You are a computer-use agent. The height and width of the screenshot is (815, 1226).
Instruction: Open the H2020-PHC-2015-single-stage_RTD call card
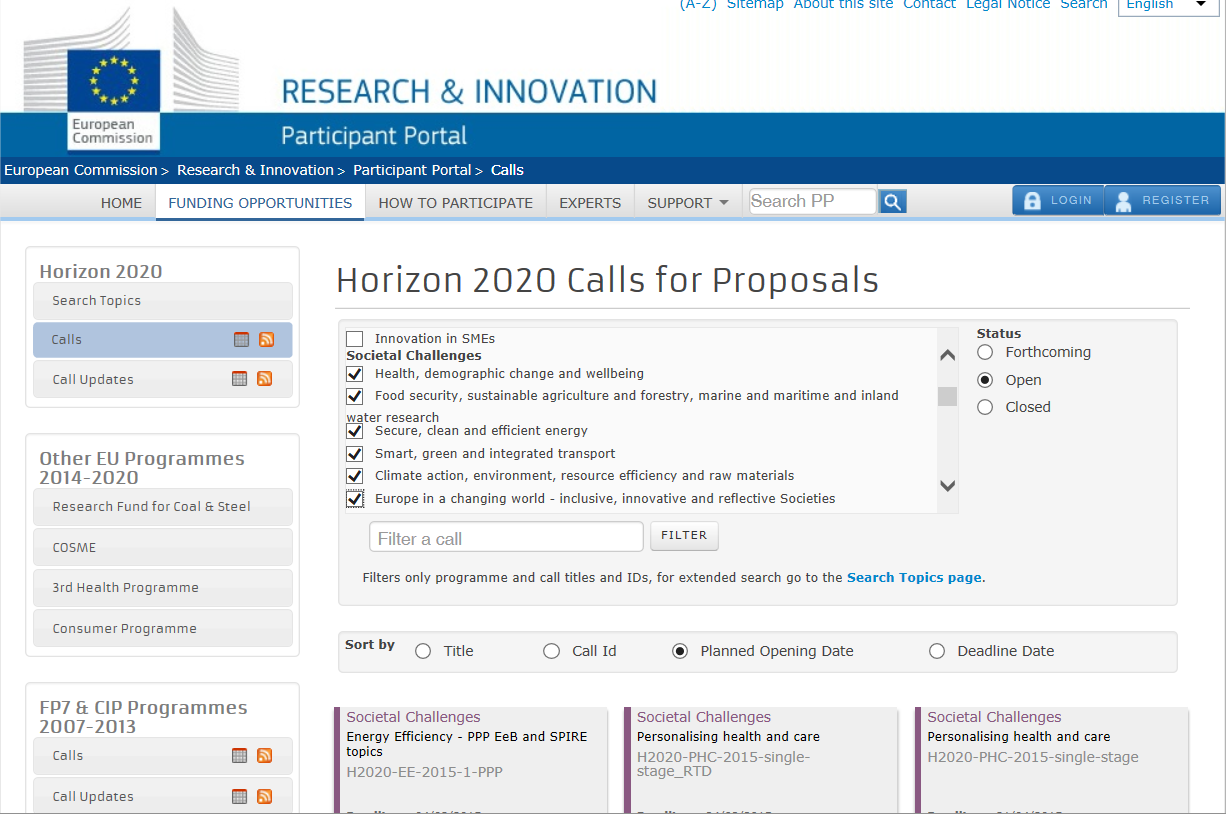tap(760, 760)
